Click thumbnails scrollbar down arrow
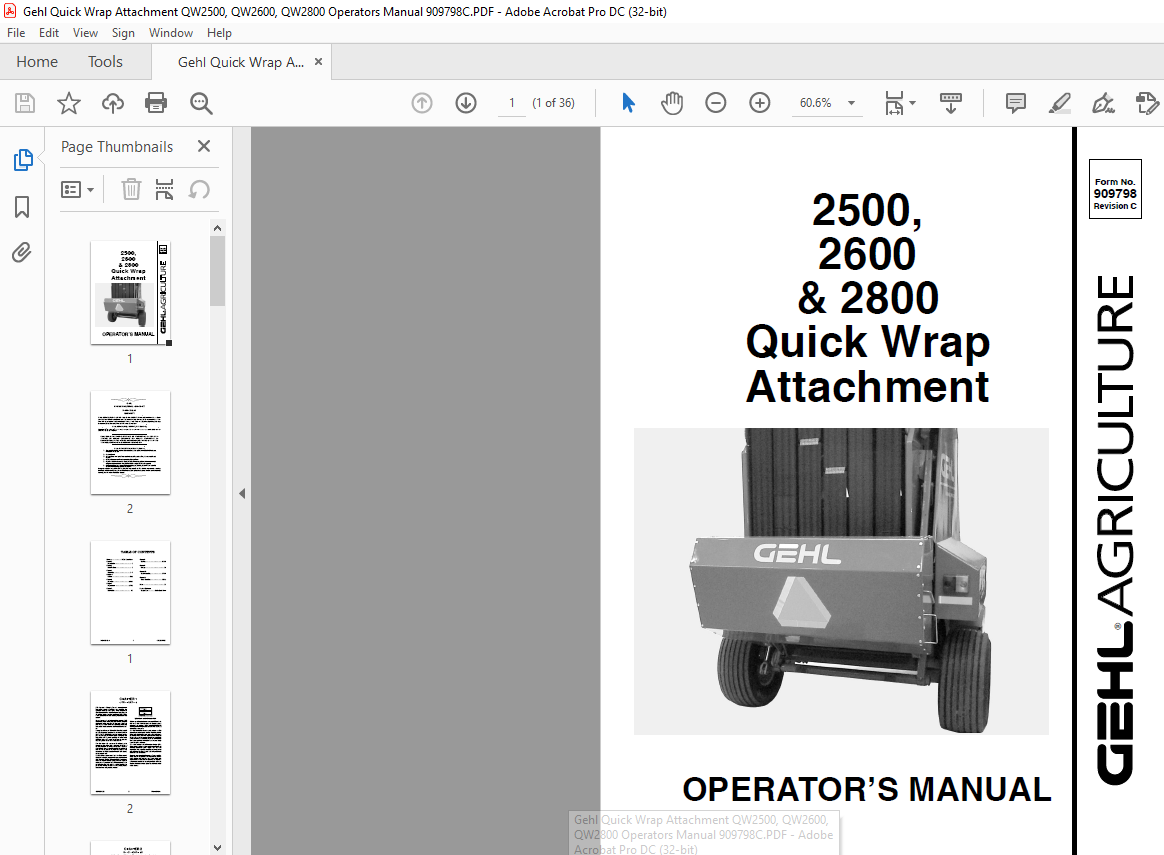 point(217,848)
